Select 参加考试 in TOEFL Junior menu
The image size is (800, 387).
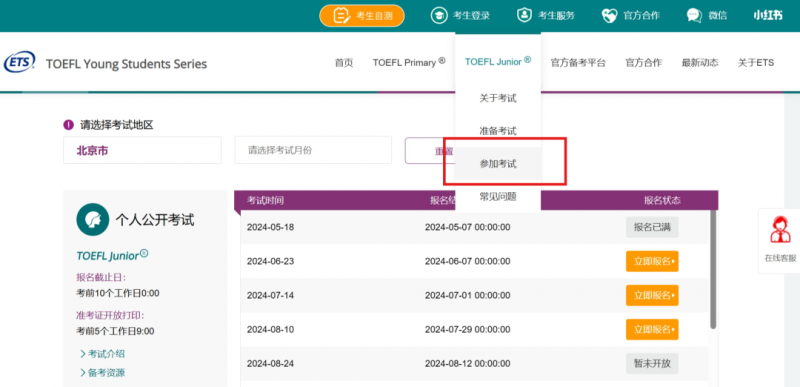pos(498,164)
